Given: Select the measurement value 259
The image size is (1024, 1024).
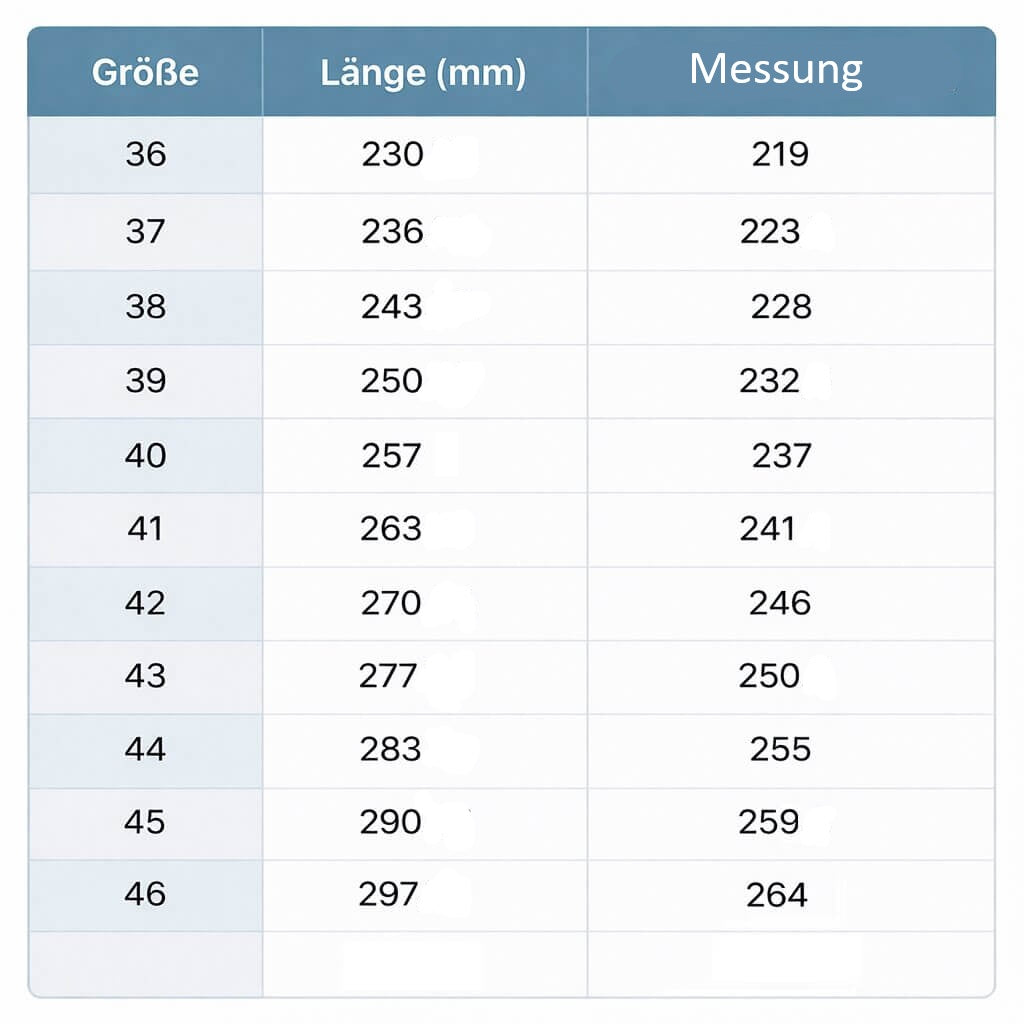Looking at the screenshot, I should click(x=769, y=822).
